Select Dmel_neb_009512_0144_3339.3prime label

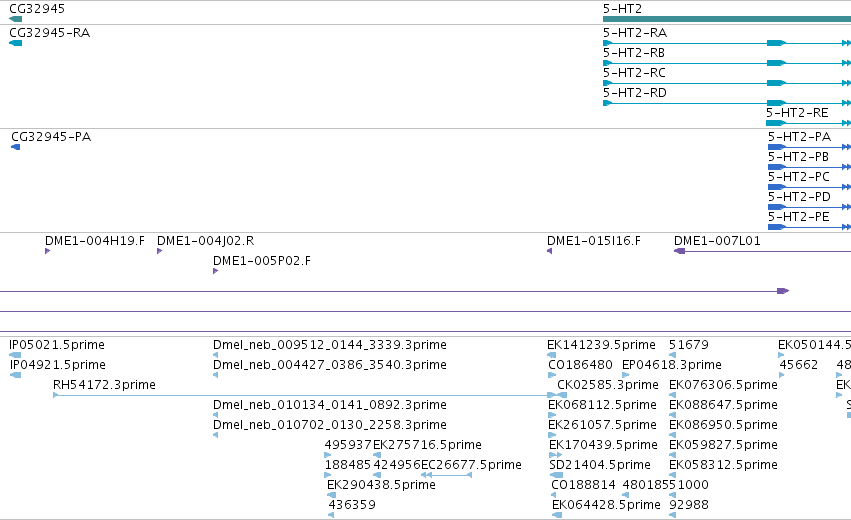tap(329, 345)
